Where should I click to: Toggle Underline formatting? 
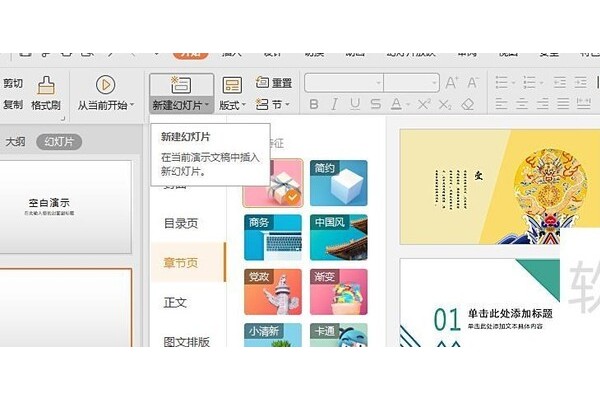355,104
